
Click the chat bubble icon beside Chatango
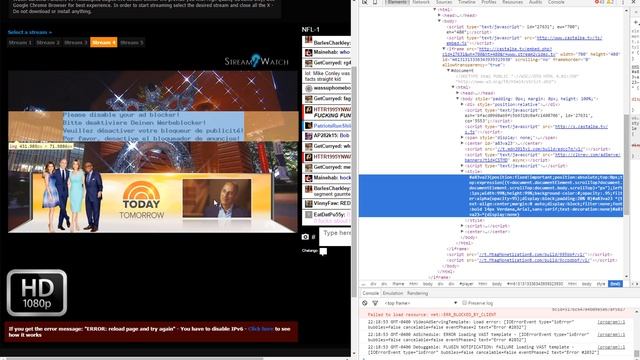323,251
